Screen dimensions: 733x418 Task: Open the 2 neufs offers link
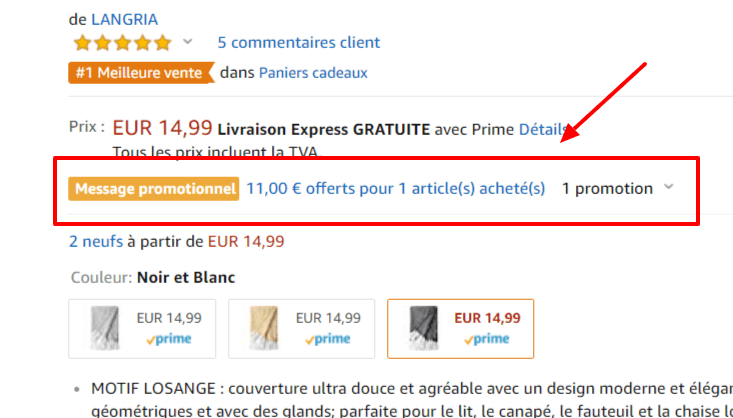(97, 241)
